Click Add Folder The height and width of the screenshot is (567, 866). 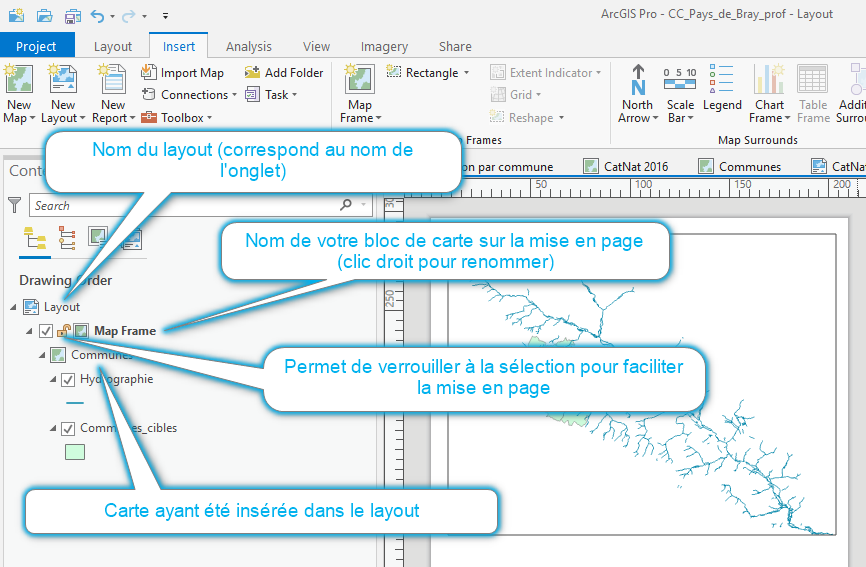coord(284,72)
